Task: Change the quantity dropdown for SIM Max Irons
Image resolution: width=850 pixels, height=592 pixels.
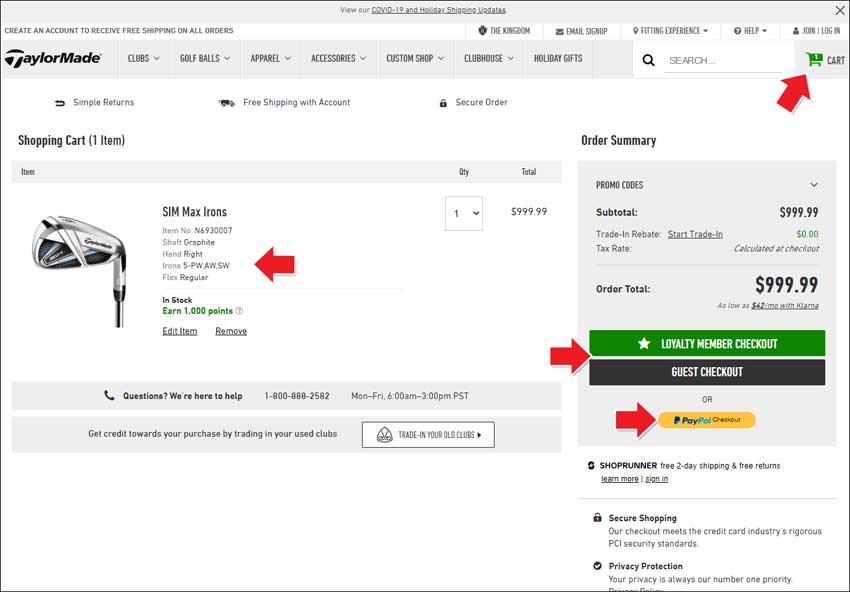Action: pyautogui.click(x=464, y=213)
